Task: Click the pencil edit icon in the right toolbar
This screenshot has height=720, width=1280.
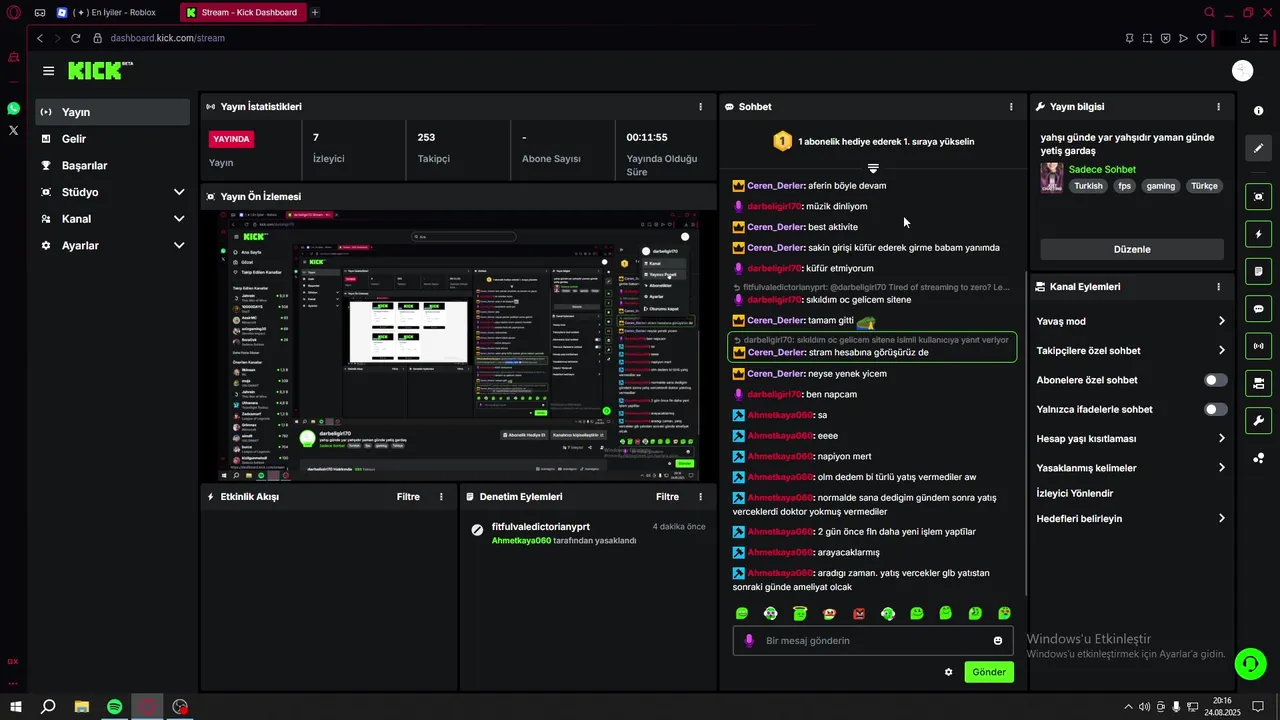Action: point(1258,148)
